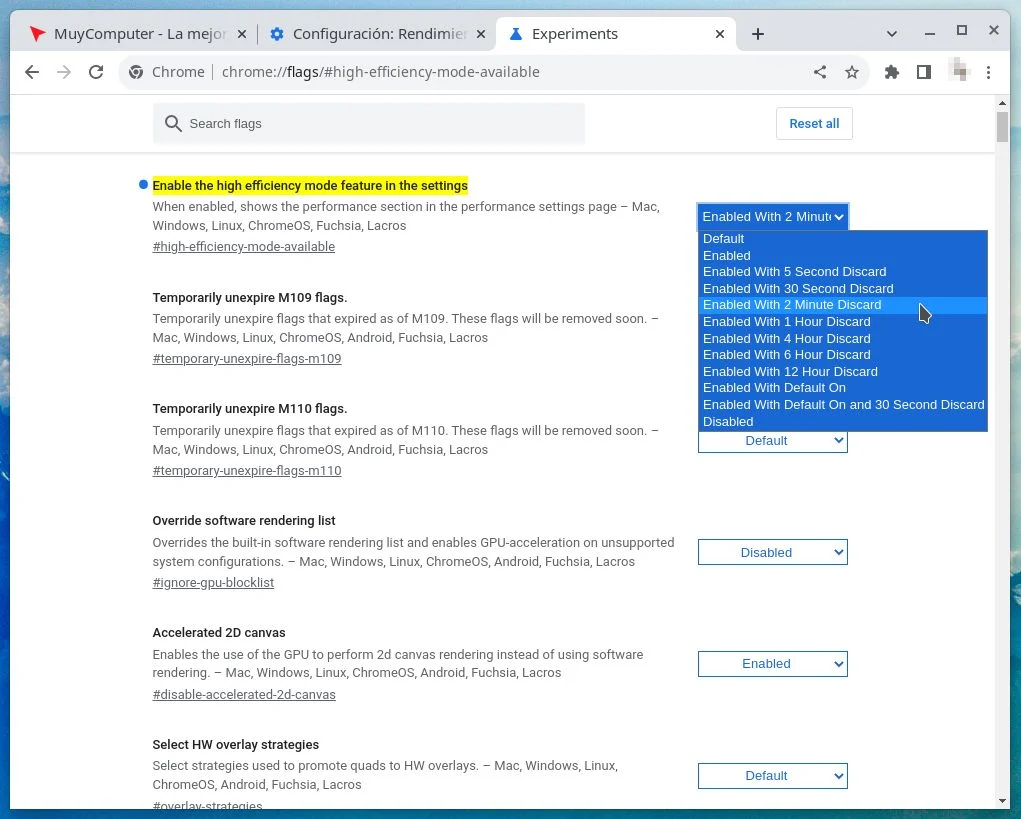
Task: Click the Temporarily unexpire M109 flags heading
Action: [x=249, y=298]
